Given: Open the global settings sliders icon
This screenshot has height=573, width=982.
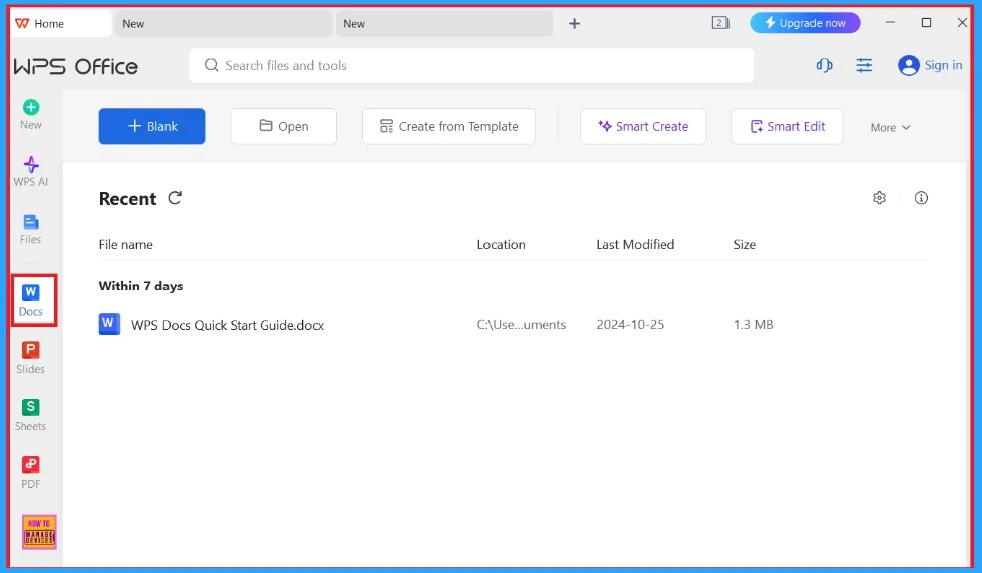Looking at the screenshot, I should [x=864, y=65].
